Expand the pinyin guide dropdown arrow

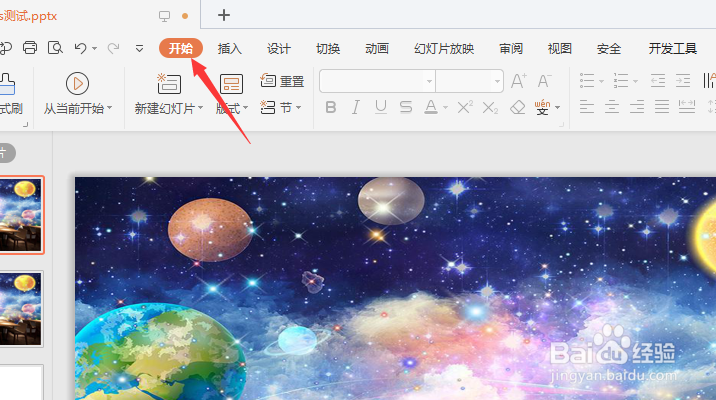[558, 108]
